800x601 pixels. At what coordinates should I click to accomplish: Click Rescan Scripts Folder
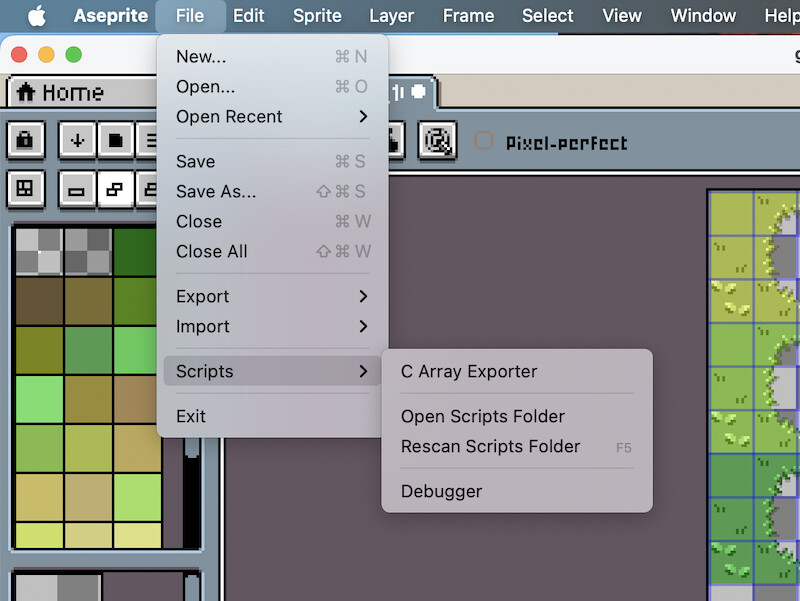490,447
